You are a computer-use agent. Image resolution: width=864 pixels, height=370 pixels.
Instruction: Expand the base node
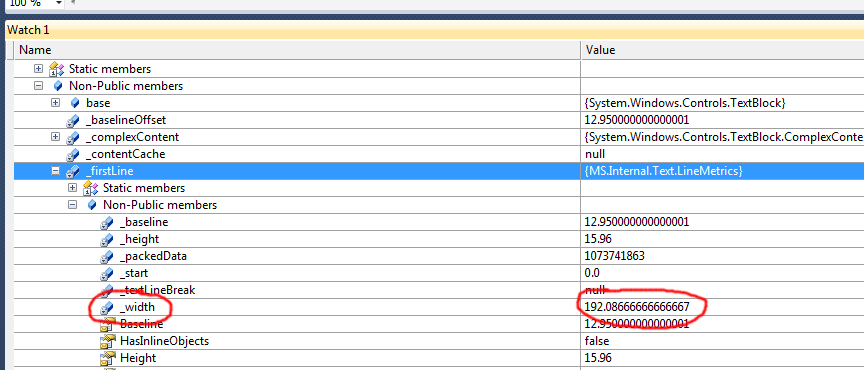point(55,103)
